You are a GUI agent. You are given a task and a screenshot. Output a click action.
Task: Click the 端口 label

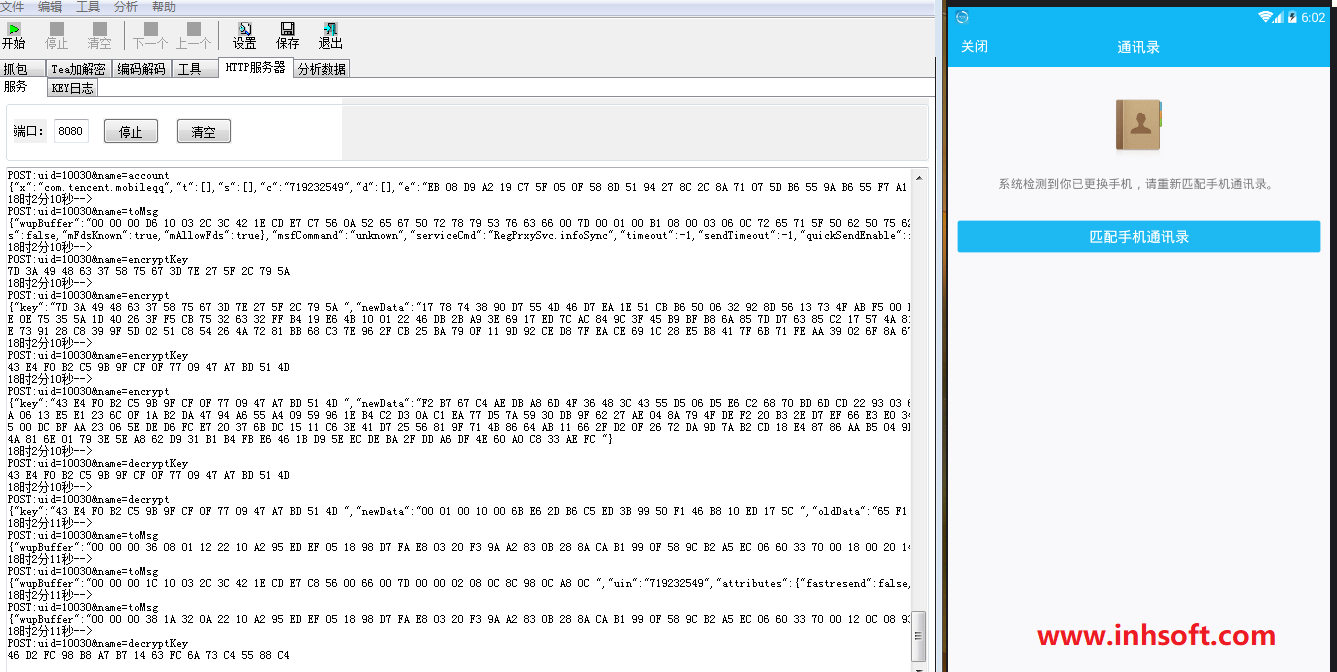pos(30,131)
